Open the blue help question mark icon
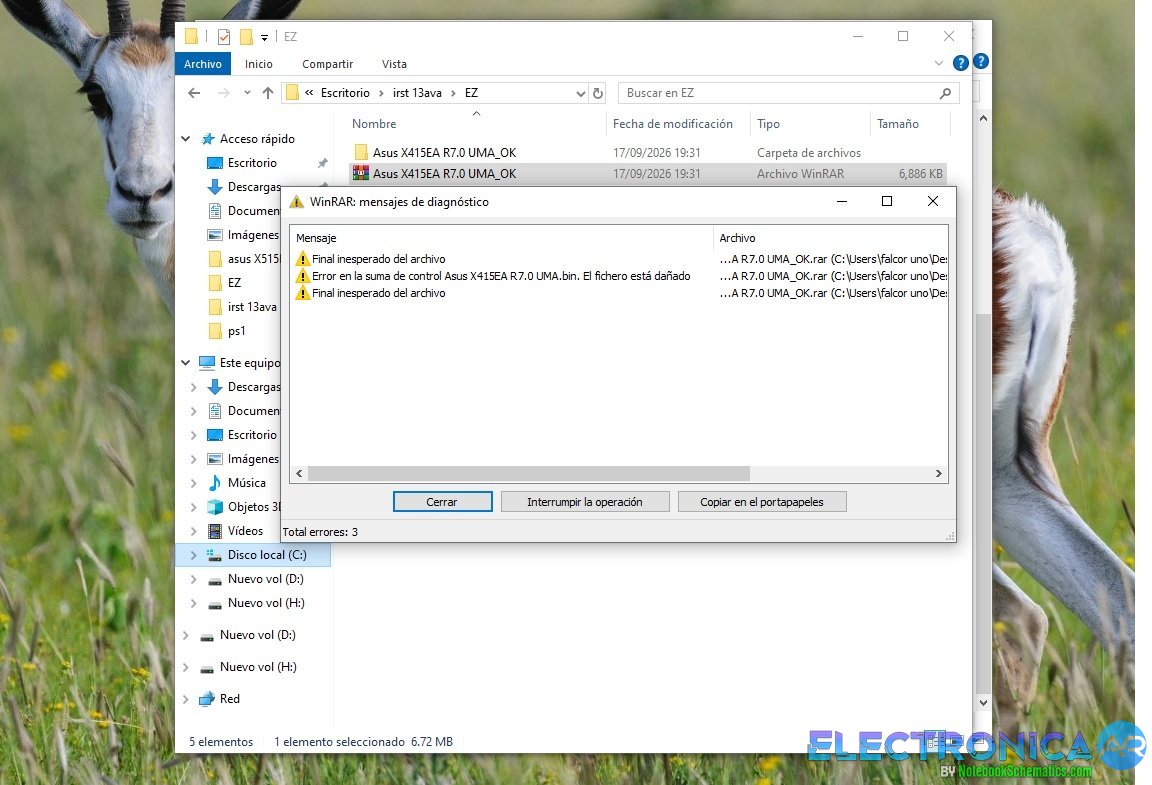This screenshot has height=785, width=1152. point(960,63)
